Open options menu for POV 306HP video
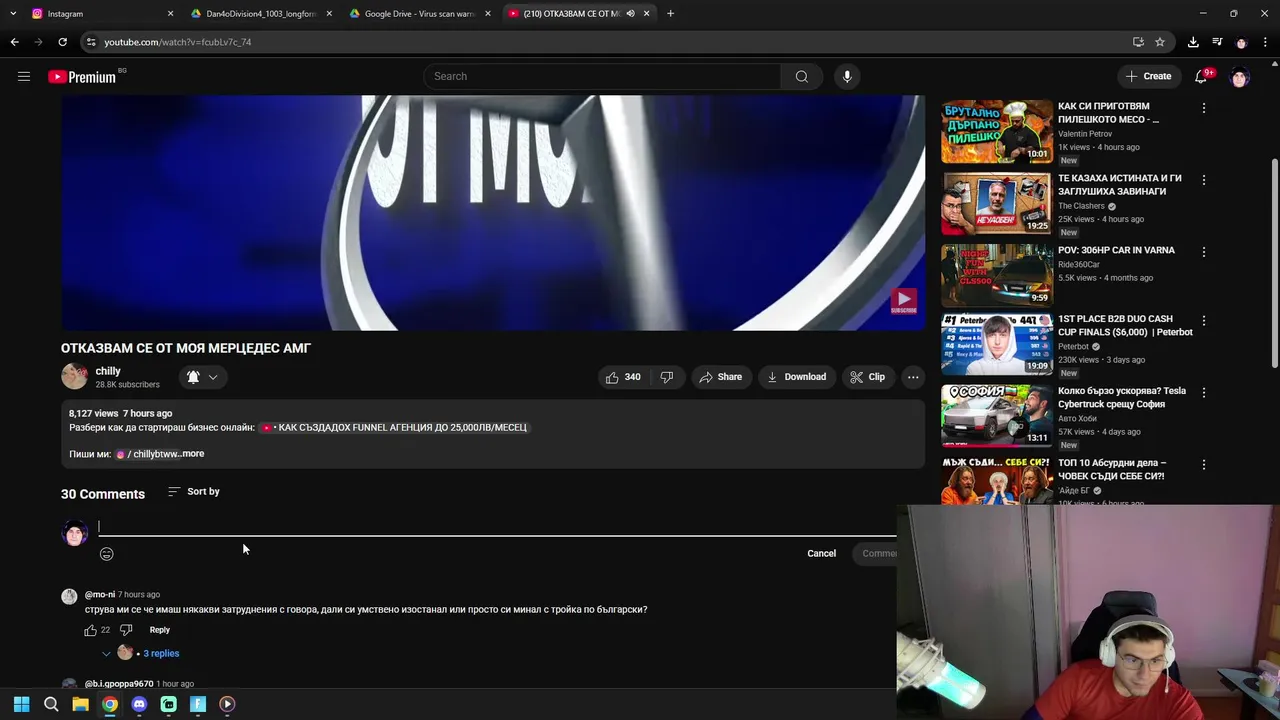 click(x=1204, y=252)
